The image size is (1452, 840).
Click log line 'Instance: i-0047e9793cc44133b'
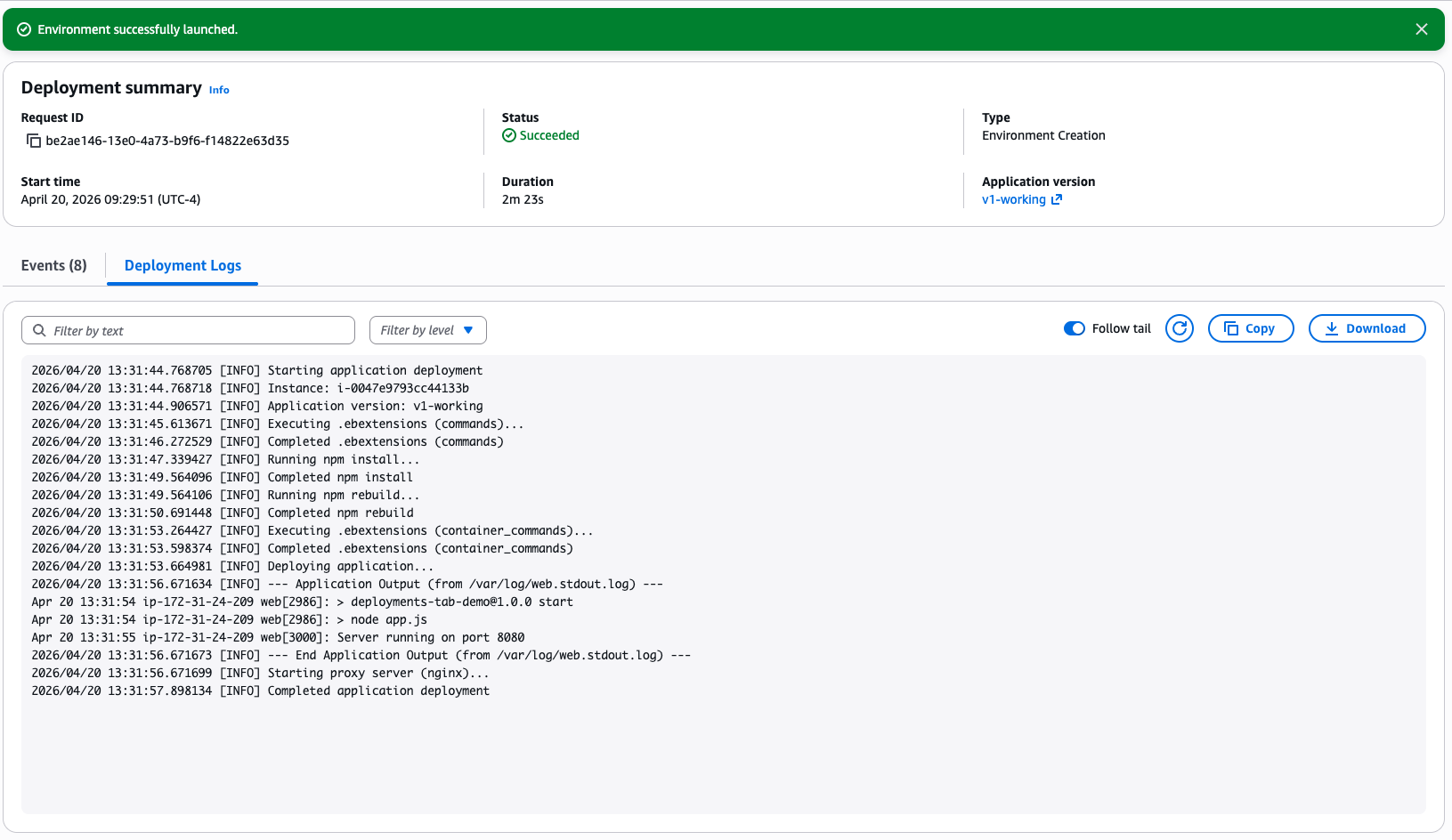pos(250,388)
